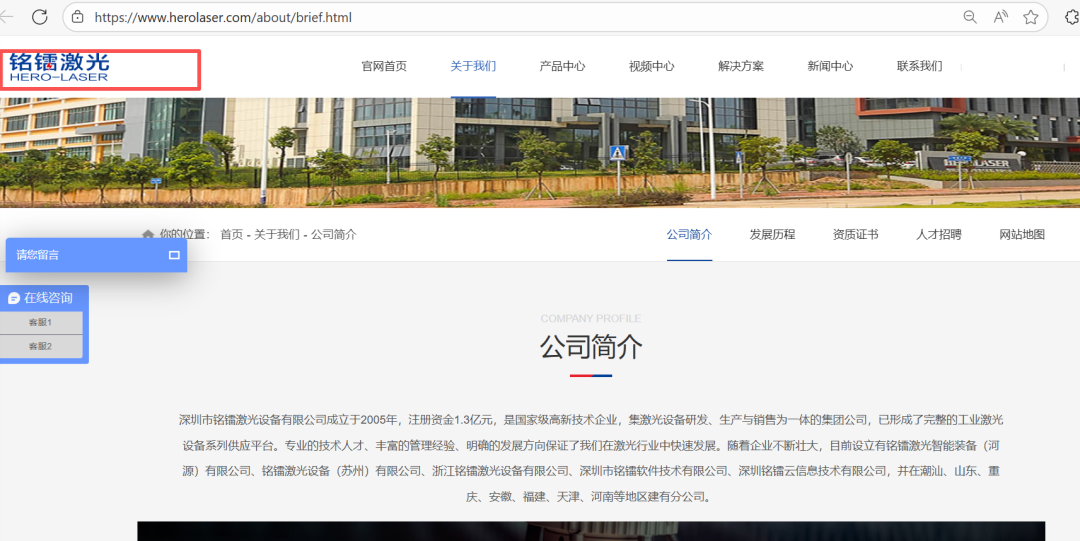
Task: Open the 视频中心 navigation item
Action: (x=652, y=66)
